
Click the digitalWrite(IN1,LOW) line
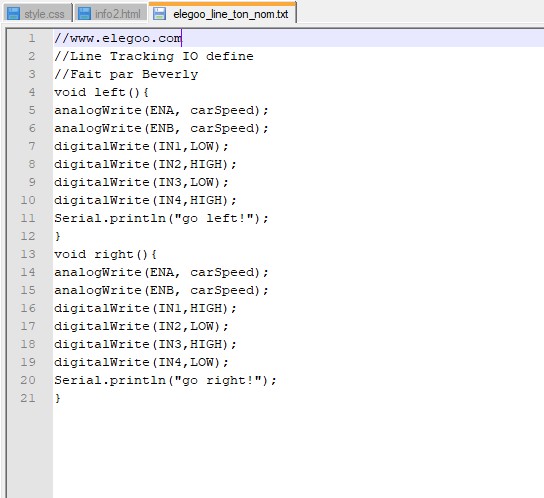point(142,146)
